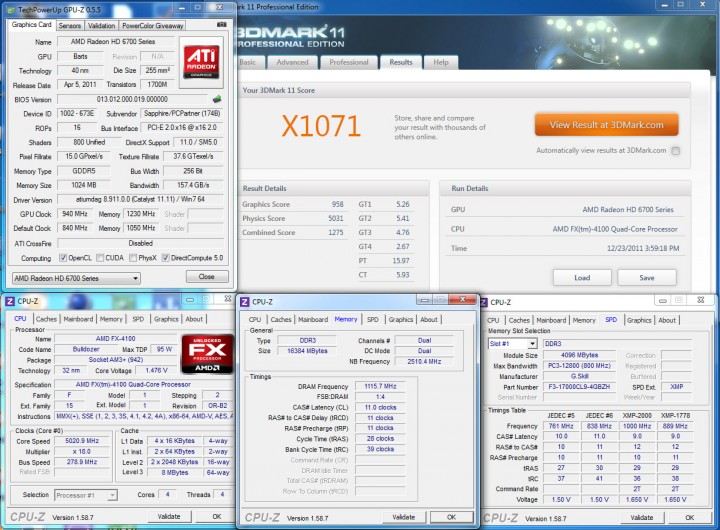Open the Professional tab in 3DMark 11
The image size is (720, 530).
pos(349,62)
